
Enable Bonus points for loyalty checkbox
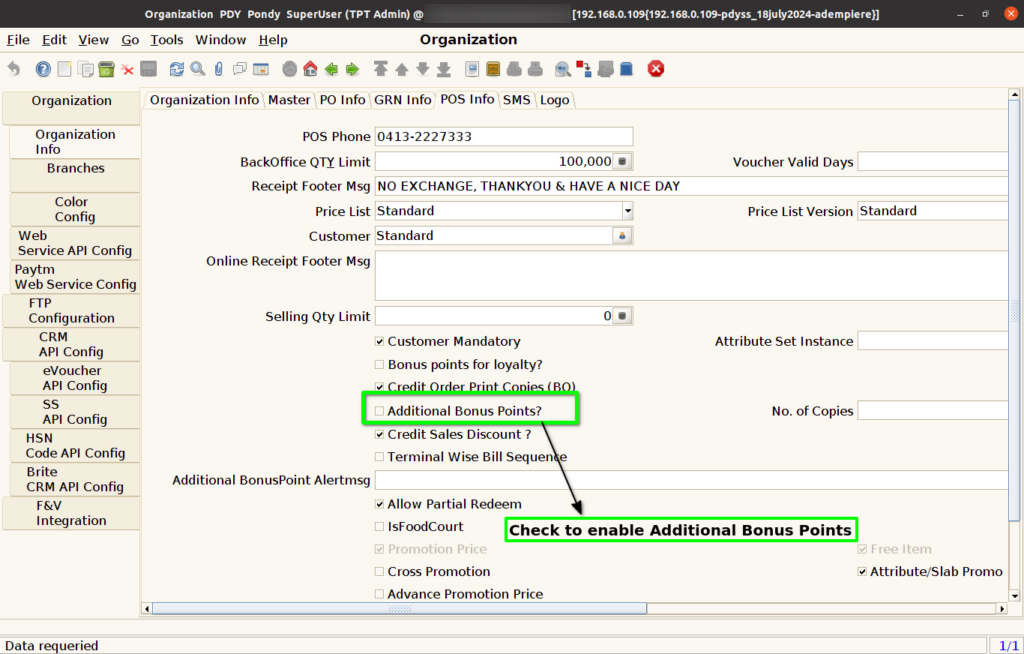coord(379,365)
